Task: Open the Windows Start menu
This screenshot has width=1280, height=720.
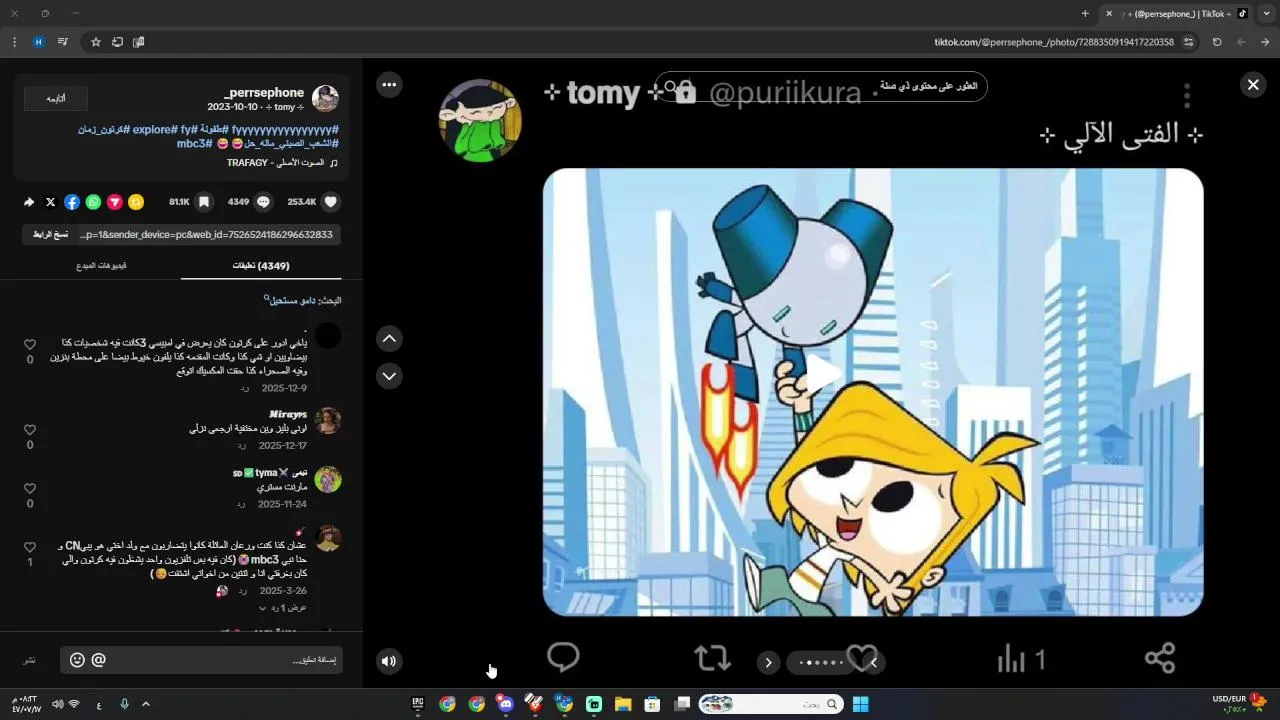Action: click(x=860, y=704)
